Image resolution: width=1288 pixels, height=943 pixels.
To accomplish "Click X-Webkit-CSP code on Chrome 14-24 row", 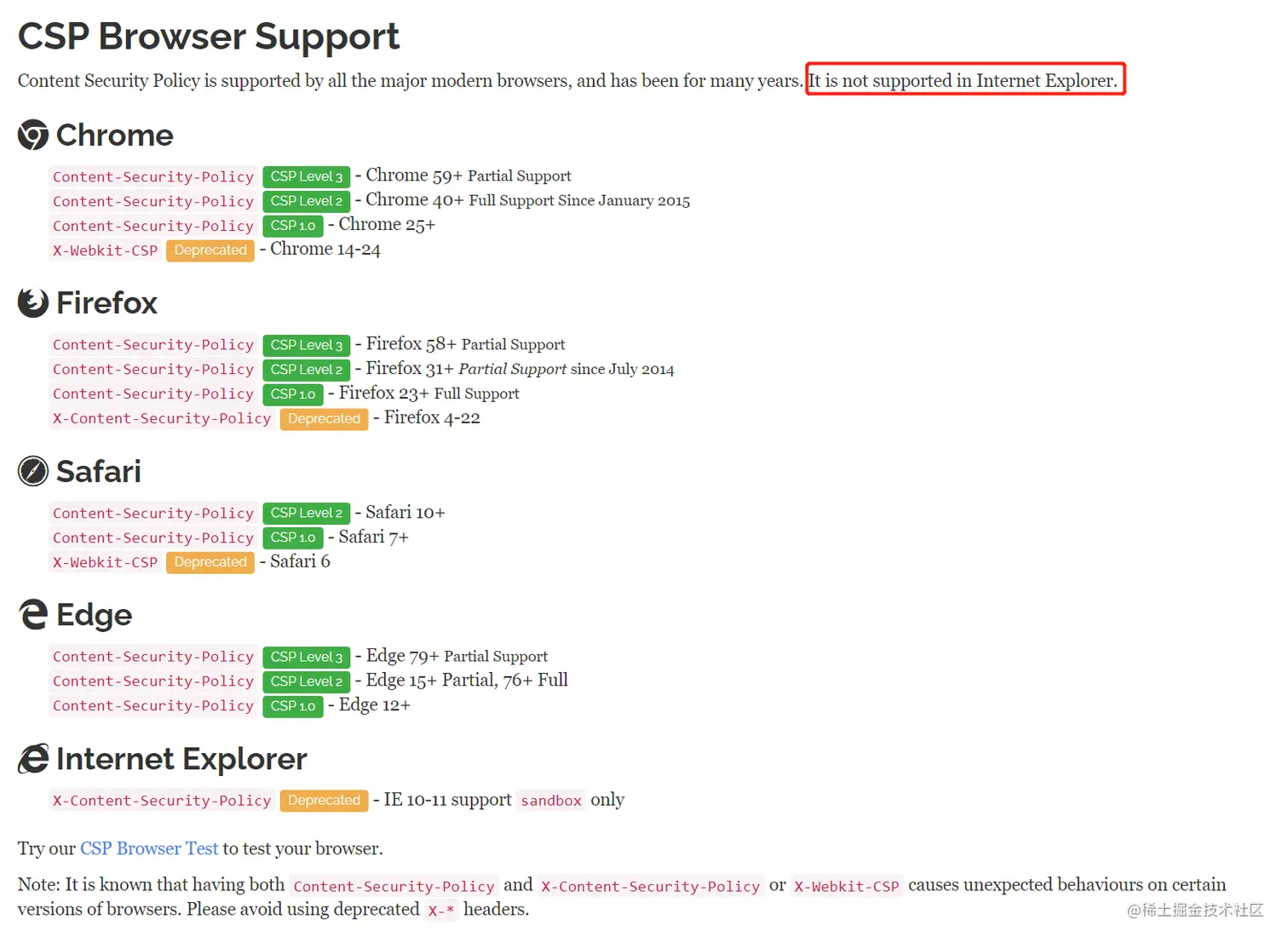I will pos(106,251).
